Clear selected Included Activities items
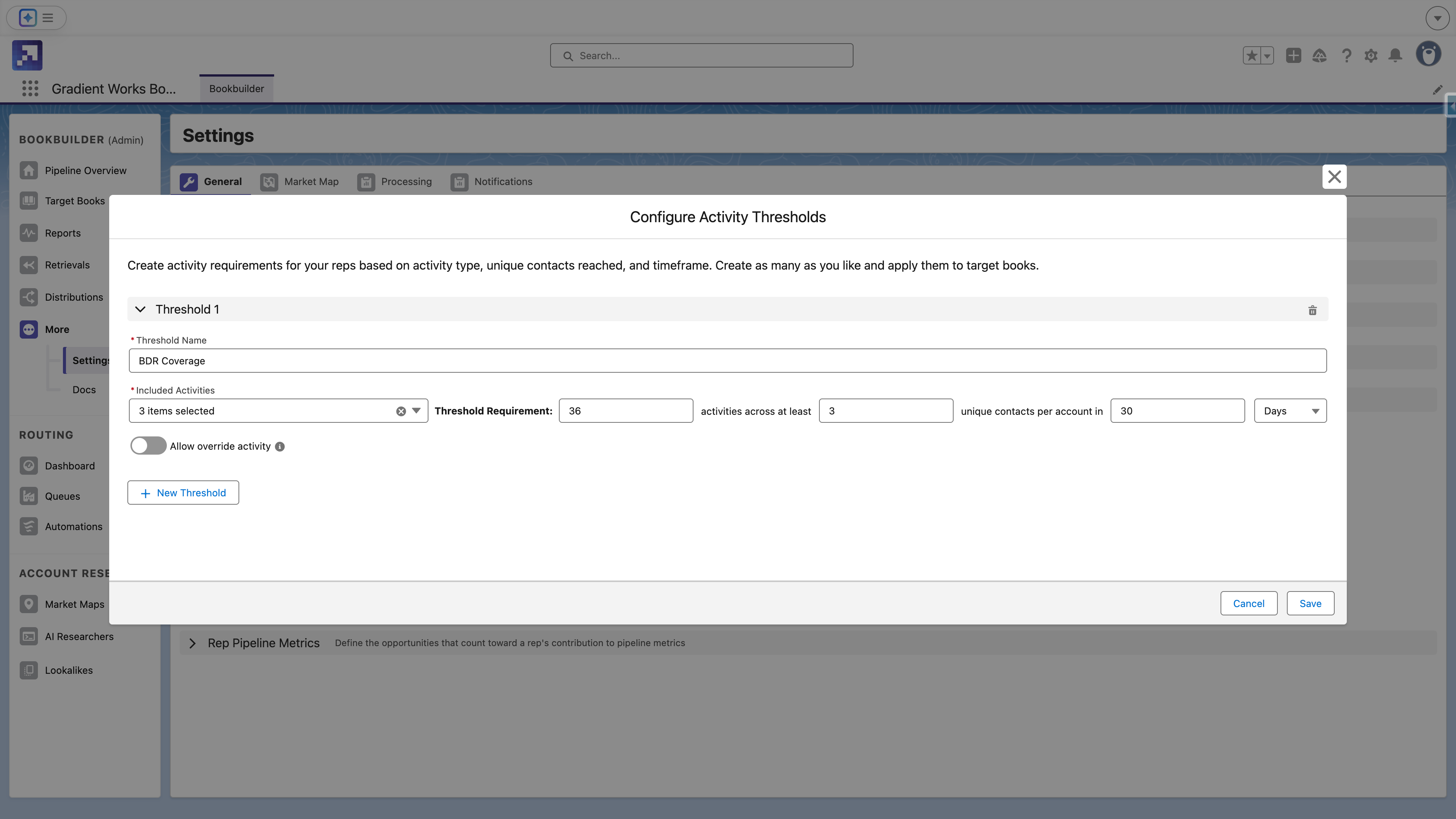1456x819 pixels. pyautogui.click(x=401, y=411)
